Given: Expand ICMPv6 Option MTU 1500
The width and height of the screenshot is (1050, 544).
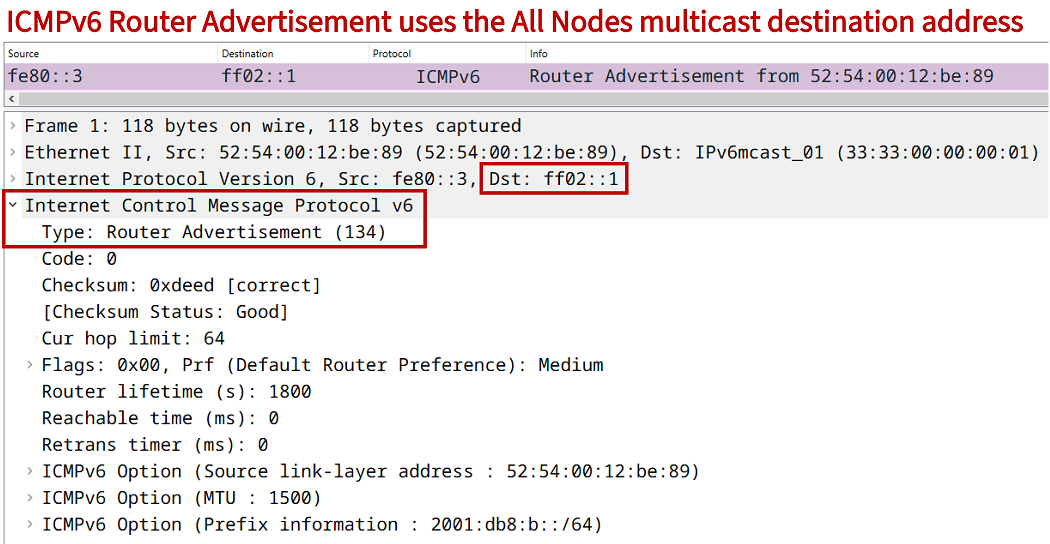Looking at the screenshot, I should [30, 498].
